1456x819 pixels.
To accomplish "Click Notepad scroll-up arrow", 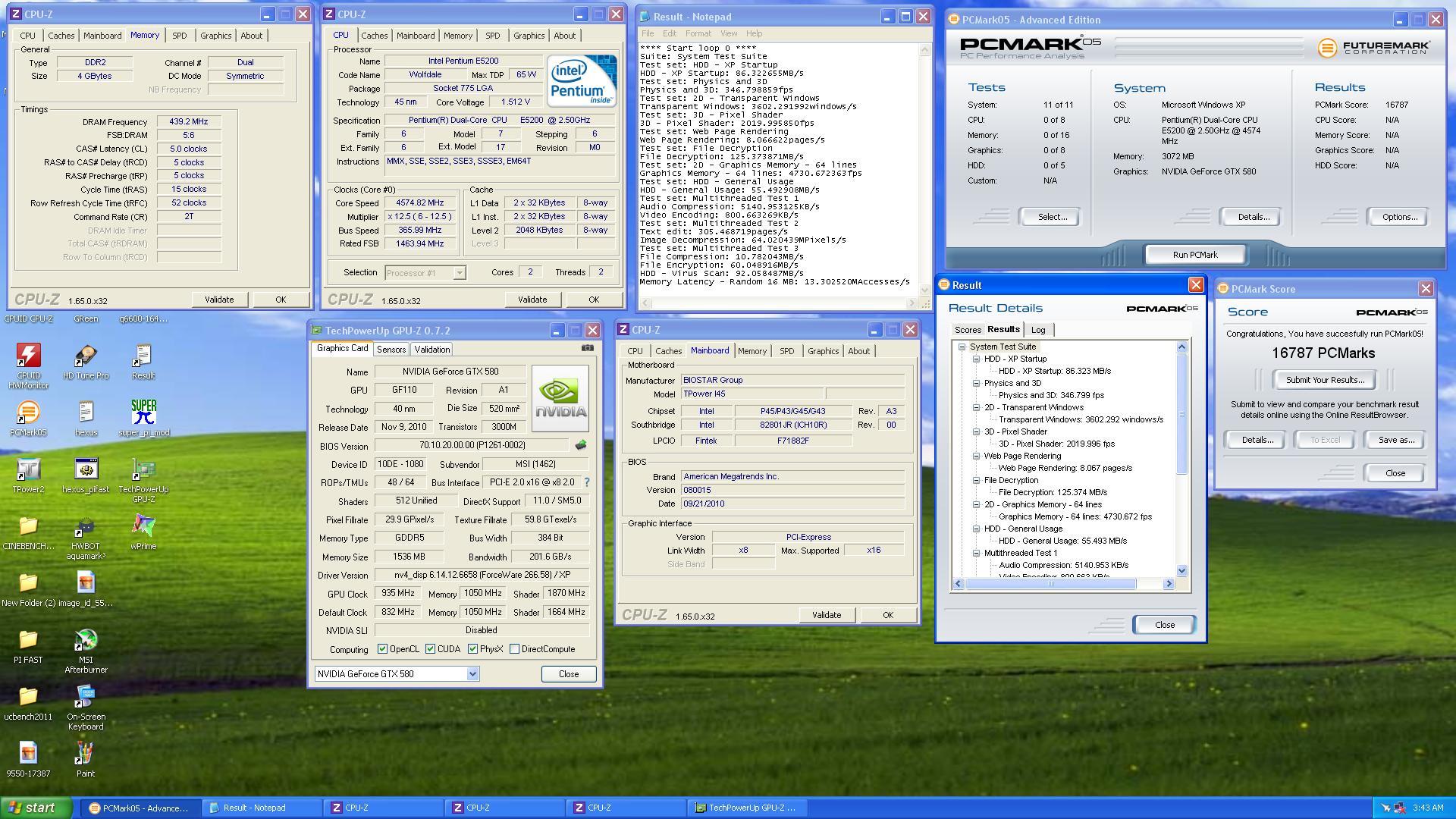I will [x=924, y=50].
